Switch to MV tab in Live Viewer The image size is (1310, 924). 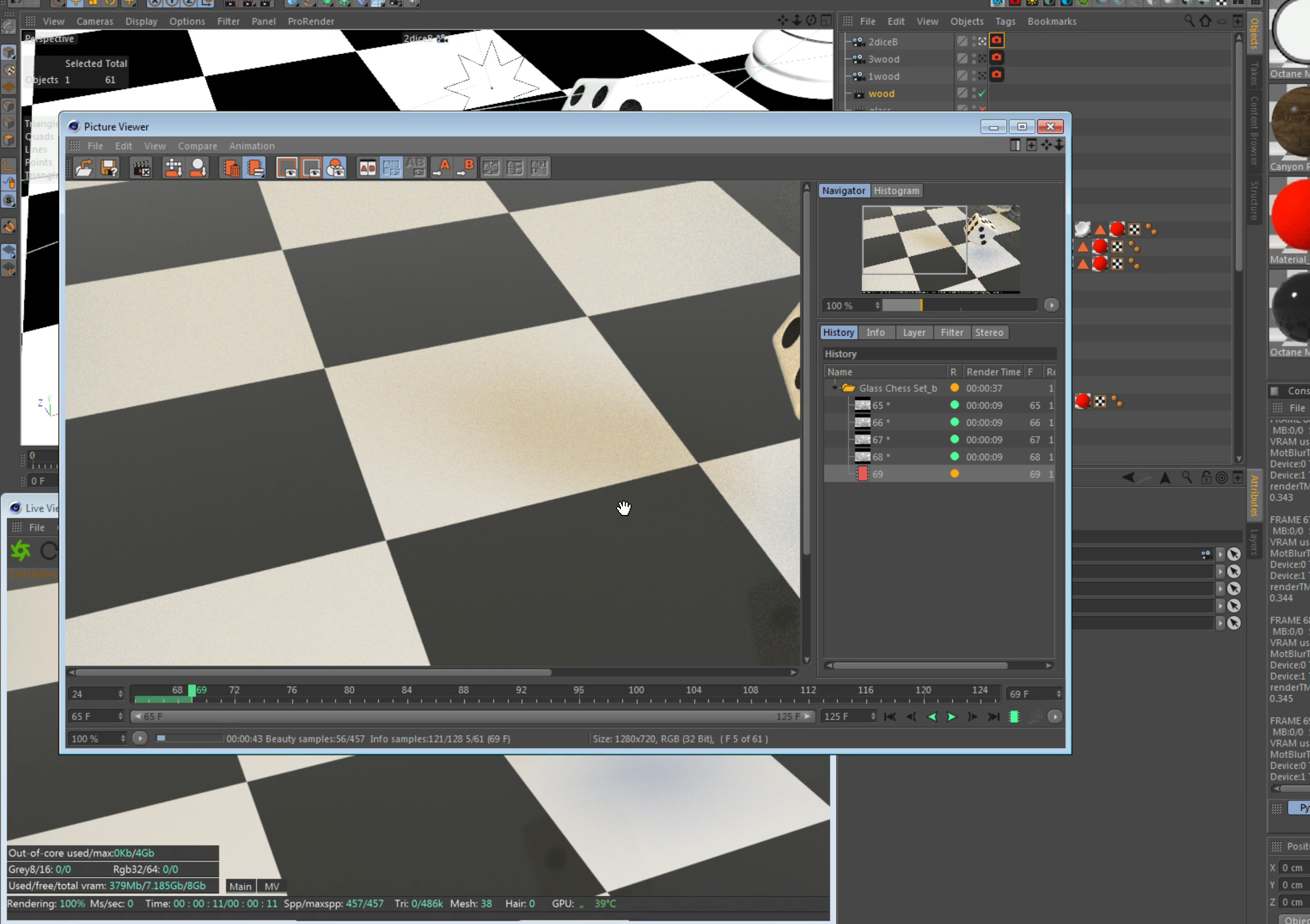pyautogui.click(x=271, y=886)
